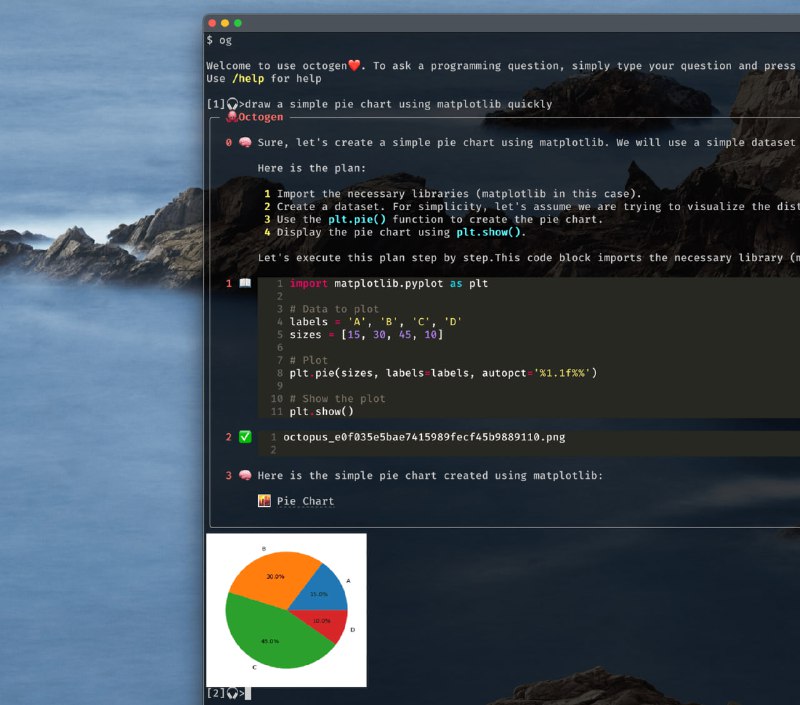Focus the terminal cursor at prompt [2]
800x705 pixels.
tap(247, 693)
